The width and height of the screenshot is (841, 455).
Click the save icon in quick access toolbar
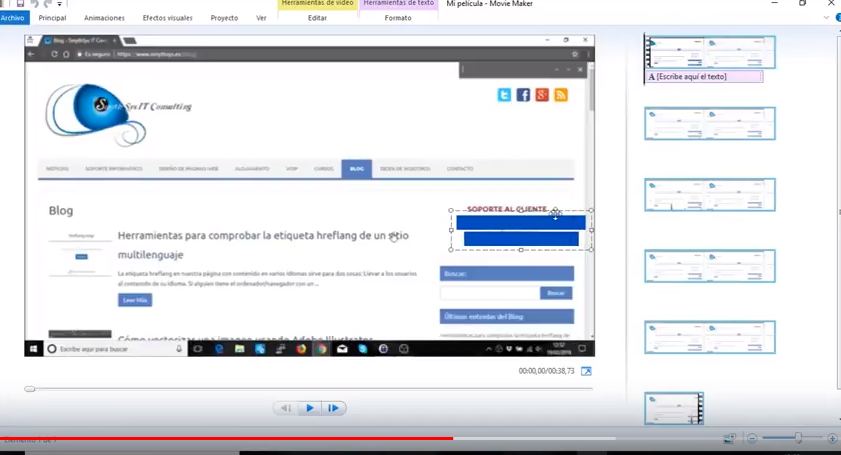pyautogui.click(x=20, y=4)
